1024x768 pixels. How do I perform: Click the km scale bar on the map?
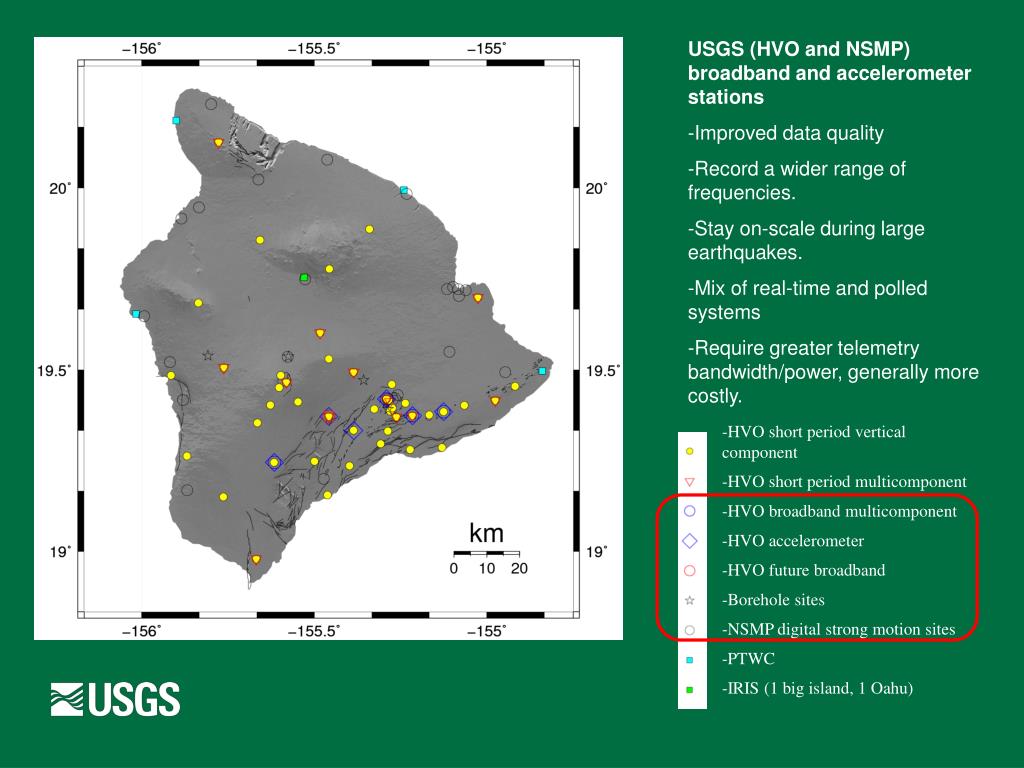487,552
